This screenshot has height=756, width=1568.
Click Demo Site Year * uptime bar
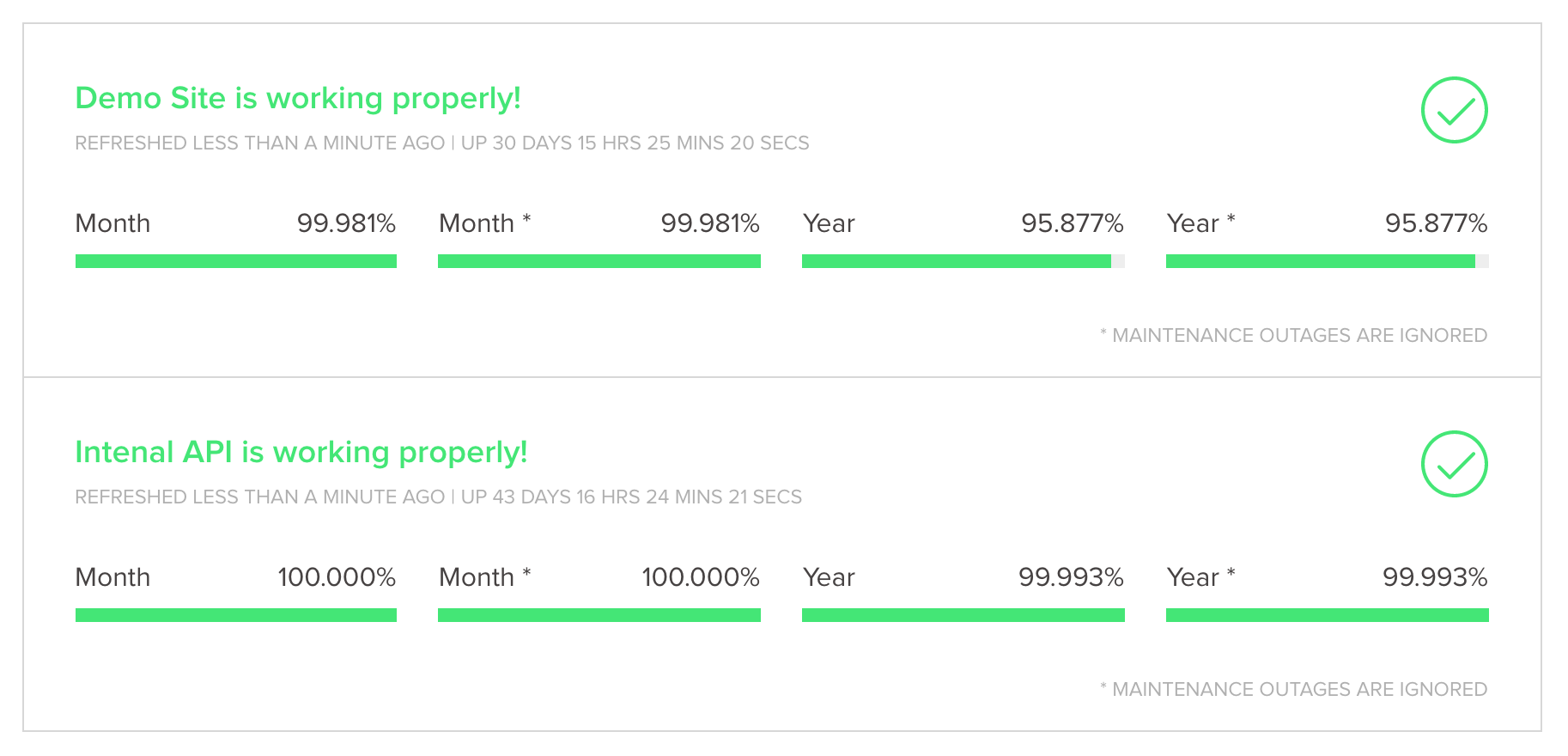point(1328,261)
